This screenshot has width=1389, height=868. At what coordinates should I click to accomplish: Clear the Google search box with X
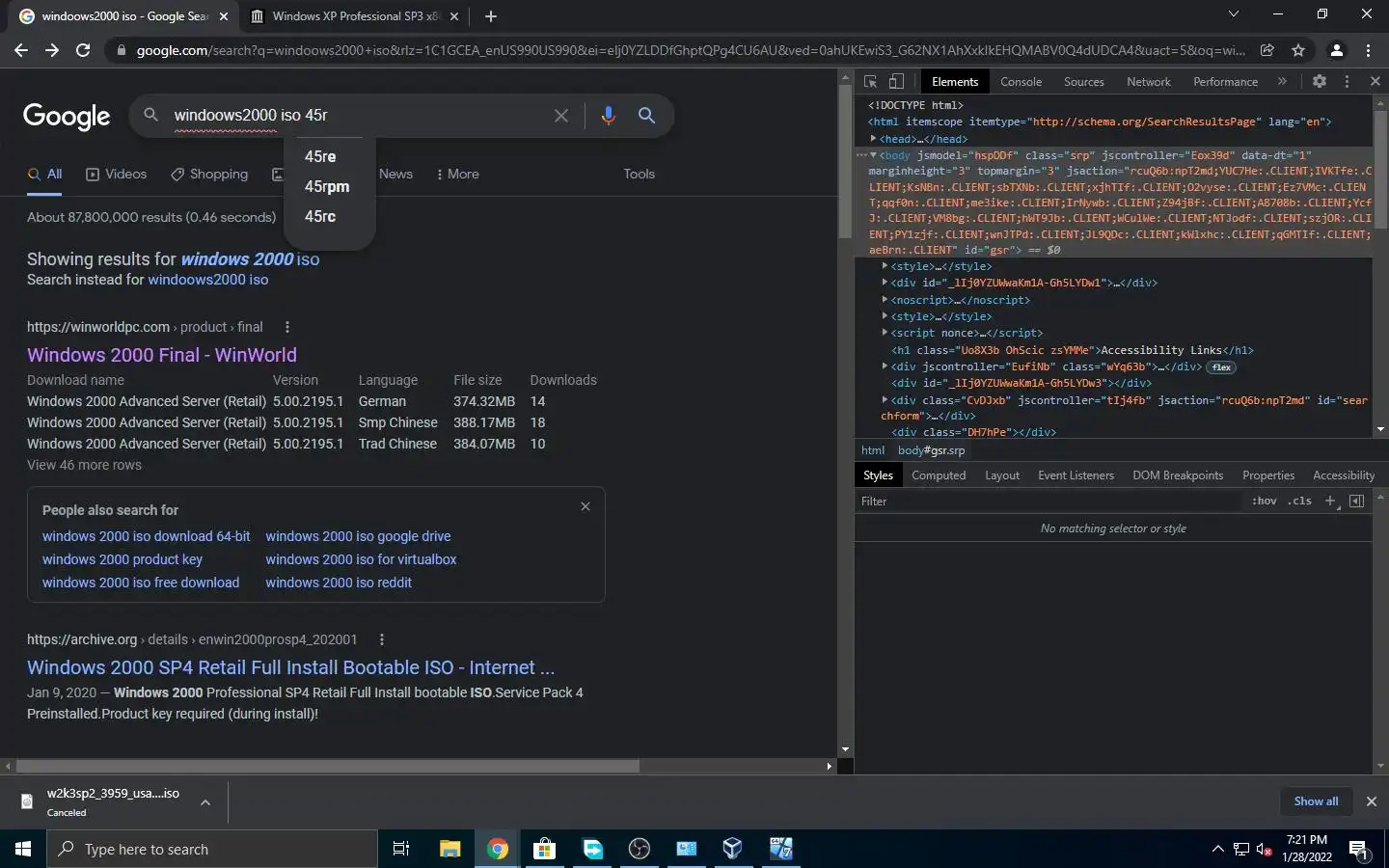coord(561,116)
